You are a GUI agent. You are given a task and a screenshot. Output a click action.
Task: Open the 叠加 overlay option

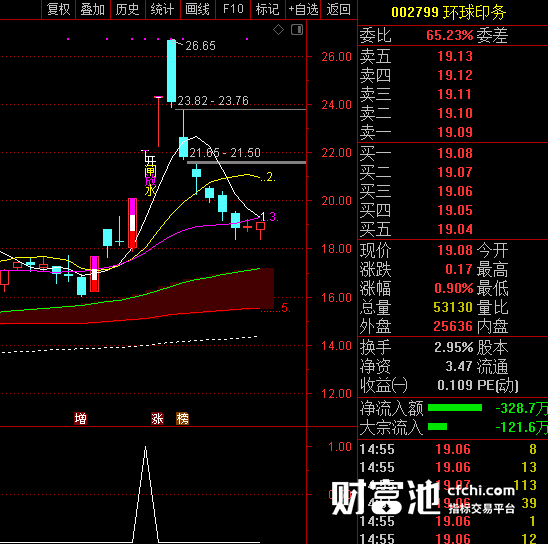click(x=93, y=9)
